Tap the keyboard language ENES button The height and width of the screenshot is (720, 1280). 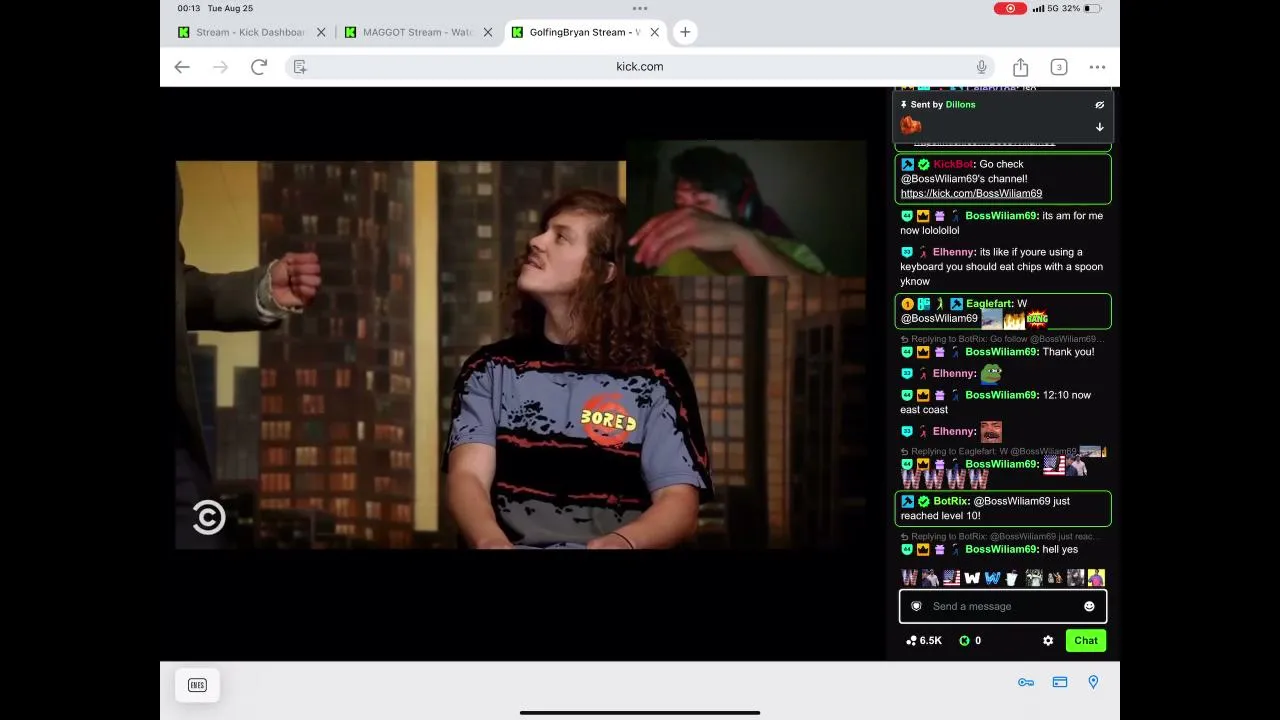[x=197, y=685]
